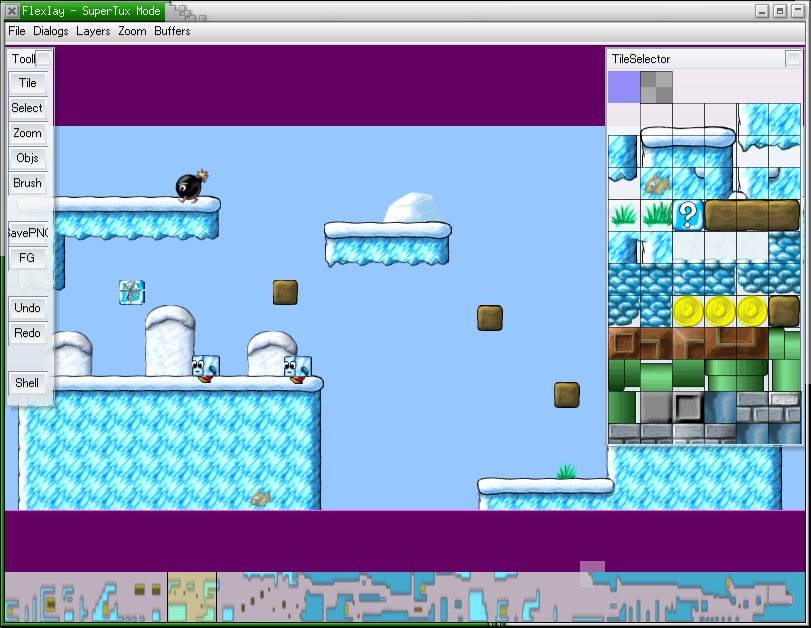The width and height of the screenshot is (811, 628).
Task: Click the lowest brown block in level
Action: pyautogui.click(x=567, y=395)
